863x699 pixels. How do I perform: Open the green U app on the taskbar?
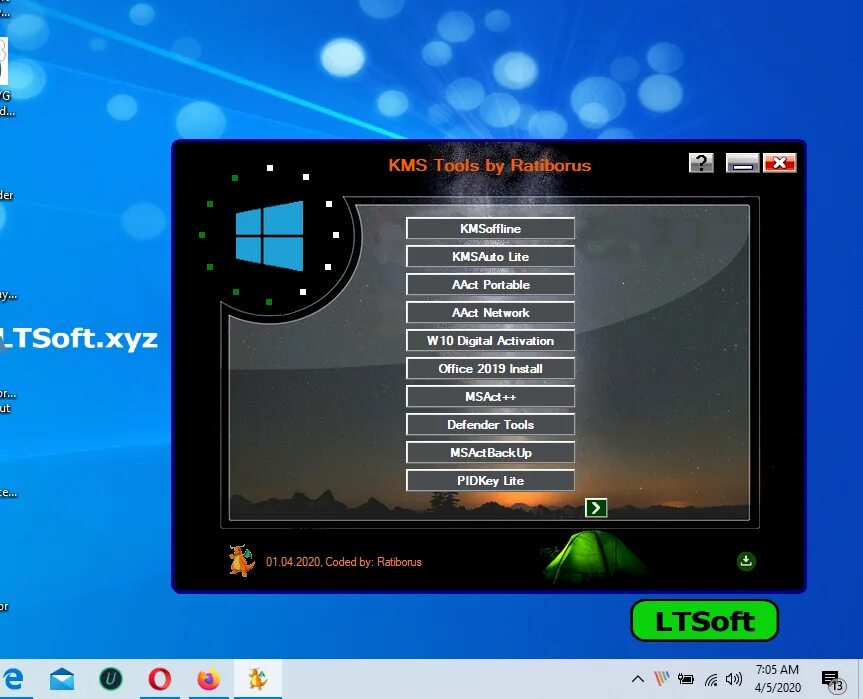tap(111, 679)
